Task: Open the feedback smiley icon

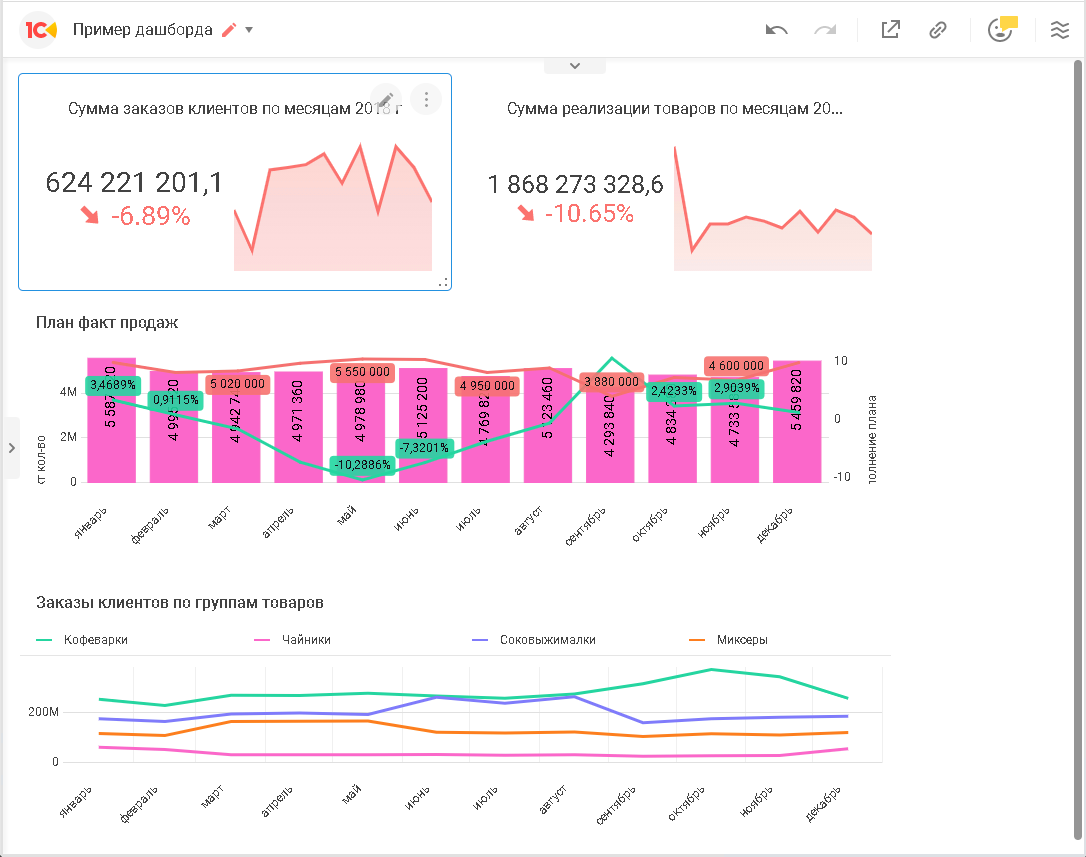Action: pyautogui.click(x=1000, y=29)
